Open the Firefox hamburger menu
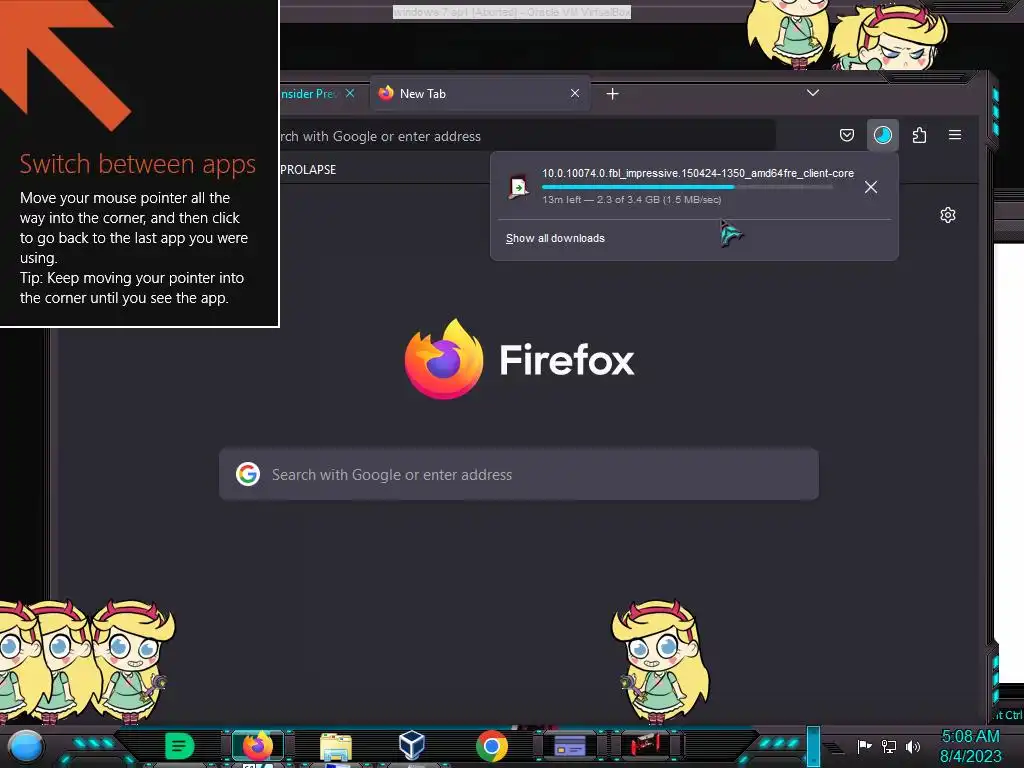This screenshot has width=1024, height=768. (955, 135)
